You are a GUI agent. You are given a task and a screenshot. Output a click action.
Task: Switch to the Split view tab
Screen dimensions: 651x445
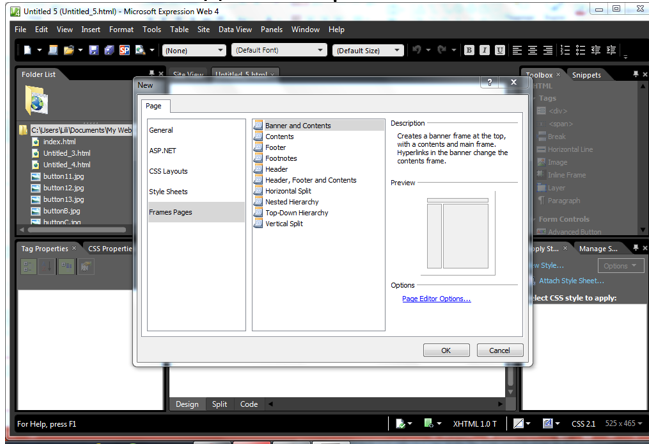219,404
